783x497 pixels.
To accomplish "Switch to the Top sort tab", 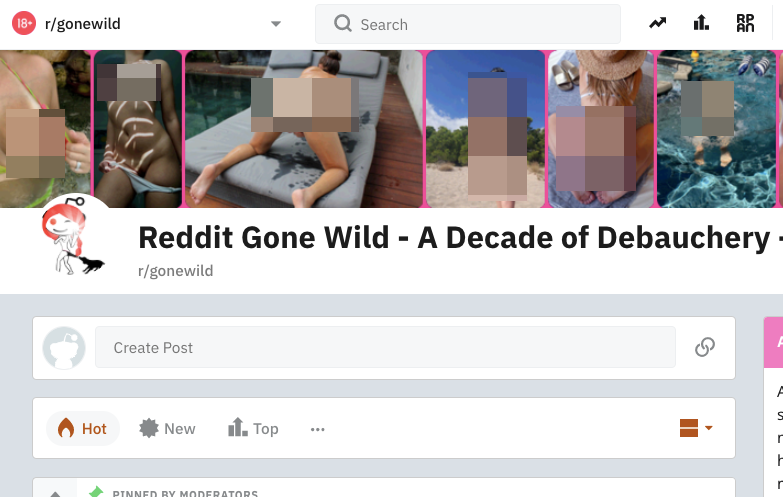I will click(x=253, y=429).
